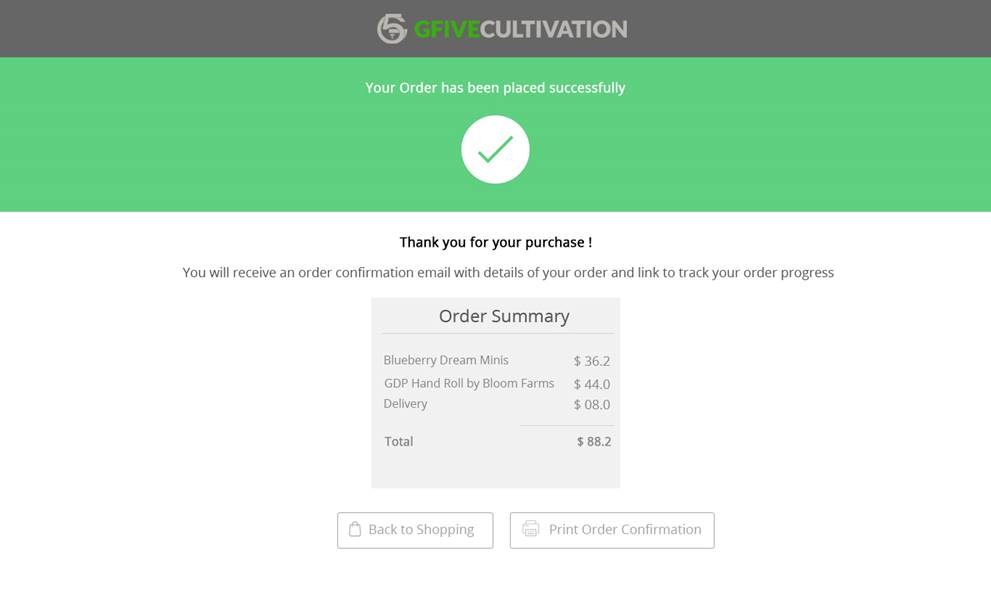The height and width of the screenshot is (590, 991).
Task: Click the $ 36.2 price
Action: [592, 361]
